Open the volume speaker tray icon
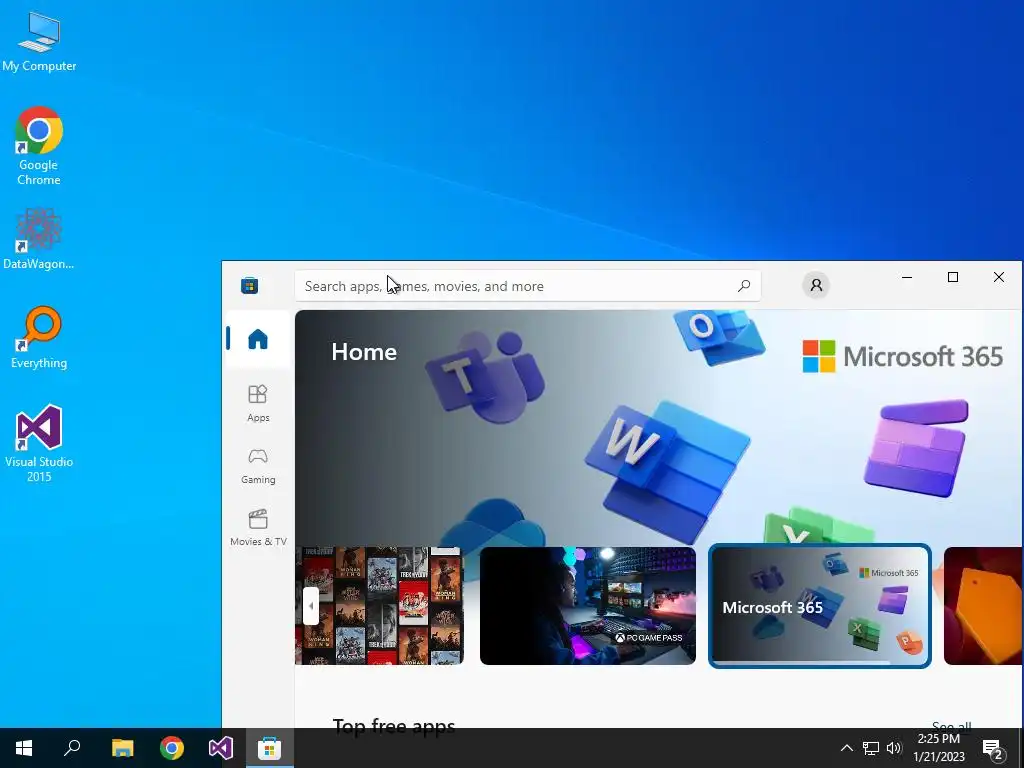This screenshot has width=1024, height=768. [894, 748]
